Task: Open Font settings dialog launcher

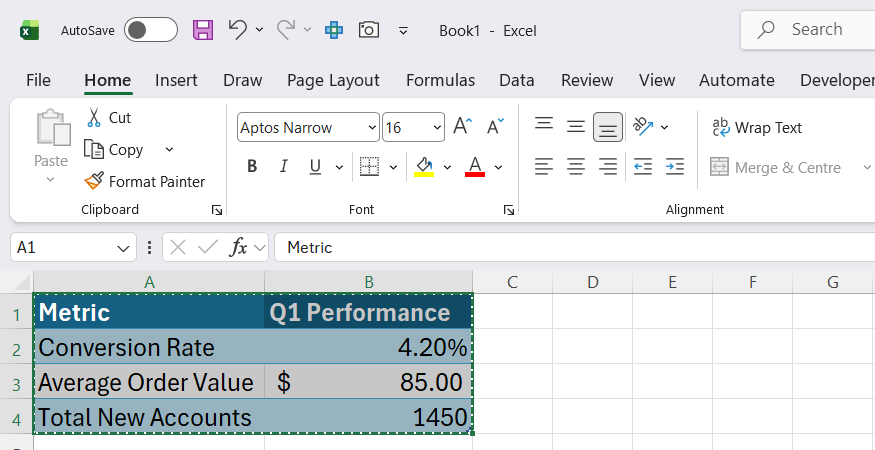Action: [508, 210]
